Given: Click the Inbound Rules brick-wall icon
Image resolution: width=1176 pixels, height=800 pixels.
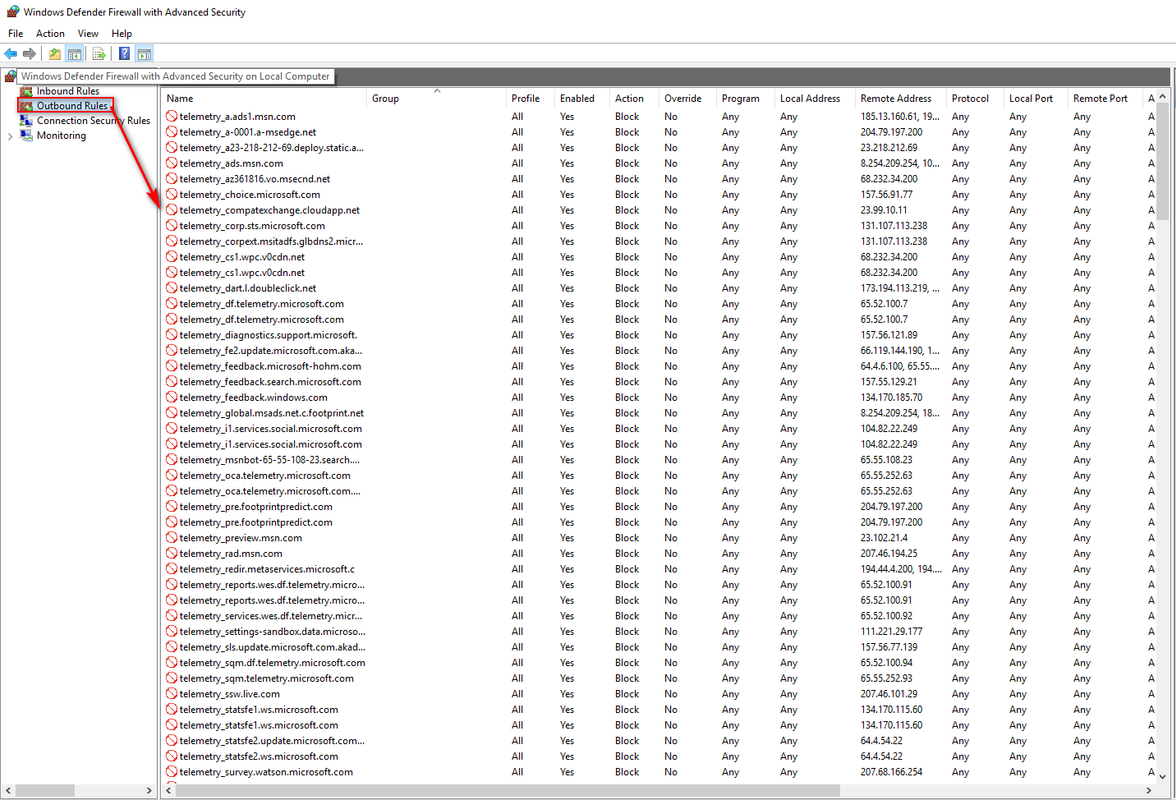Looking at the screenshot, I should [x=27, y=91].
